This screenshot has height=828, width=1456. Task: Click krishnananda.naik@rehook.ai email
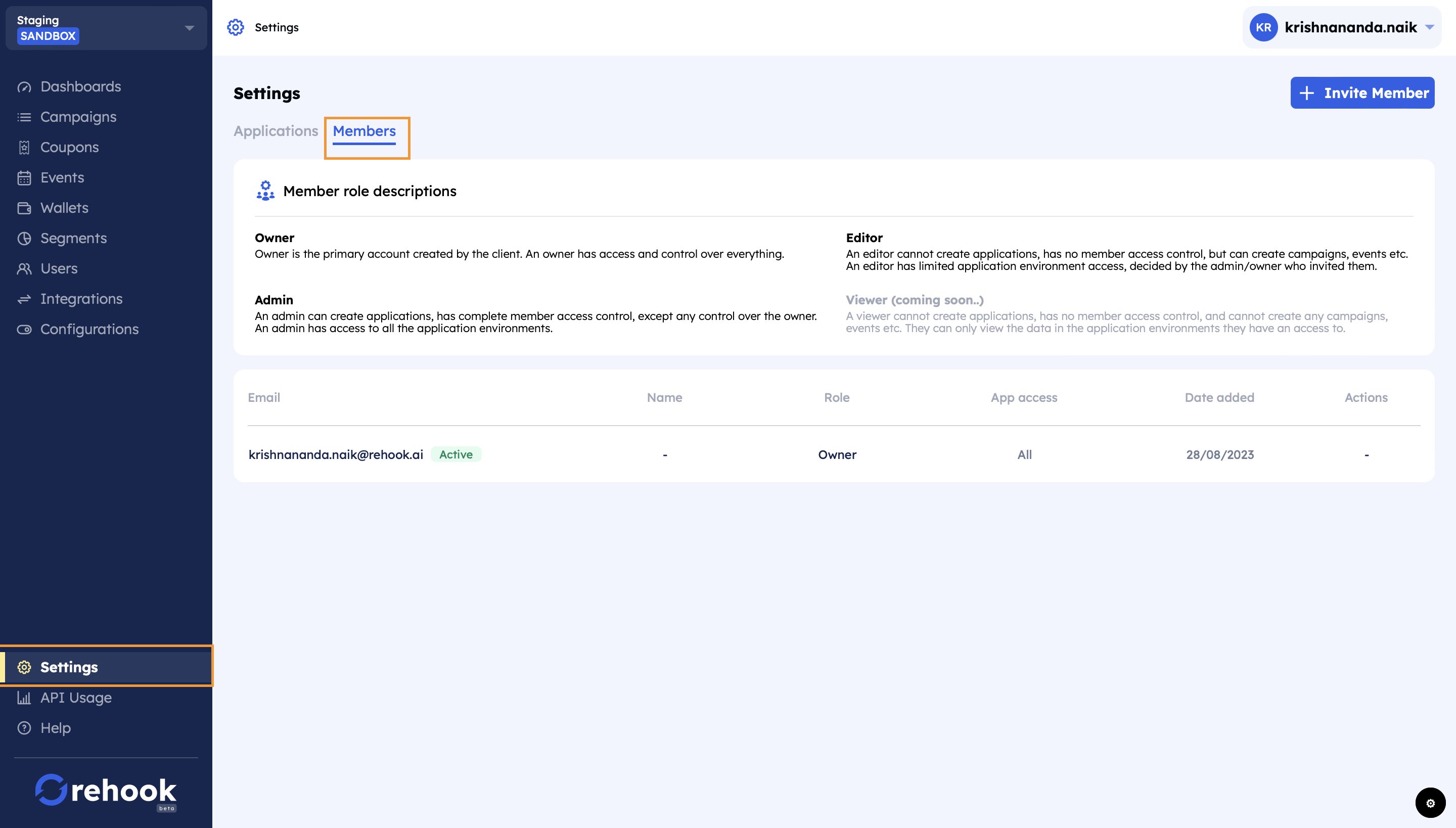[x=336, y=454]
